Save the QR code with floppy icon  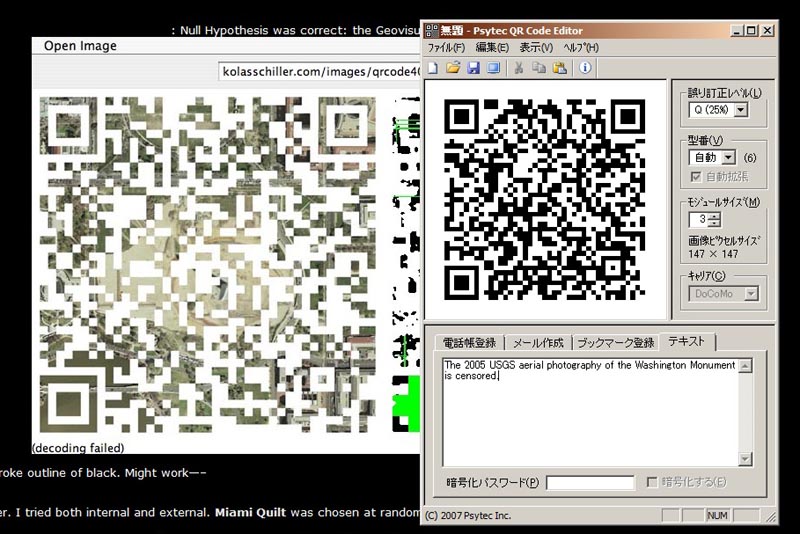click(x=473, y=68)
